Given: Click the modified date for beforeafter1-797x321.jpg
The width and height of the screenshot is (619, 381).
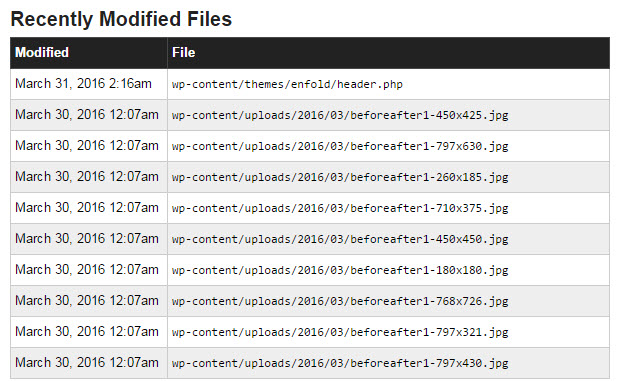Looking at the screenshot, I should 87,332.
